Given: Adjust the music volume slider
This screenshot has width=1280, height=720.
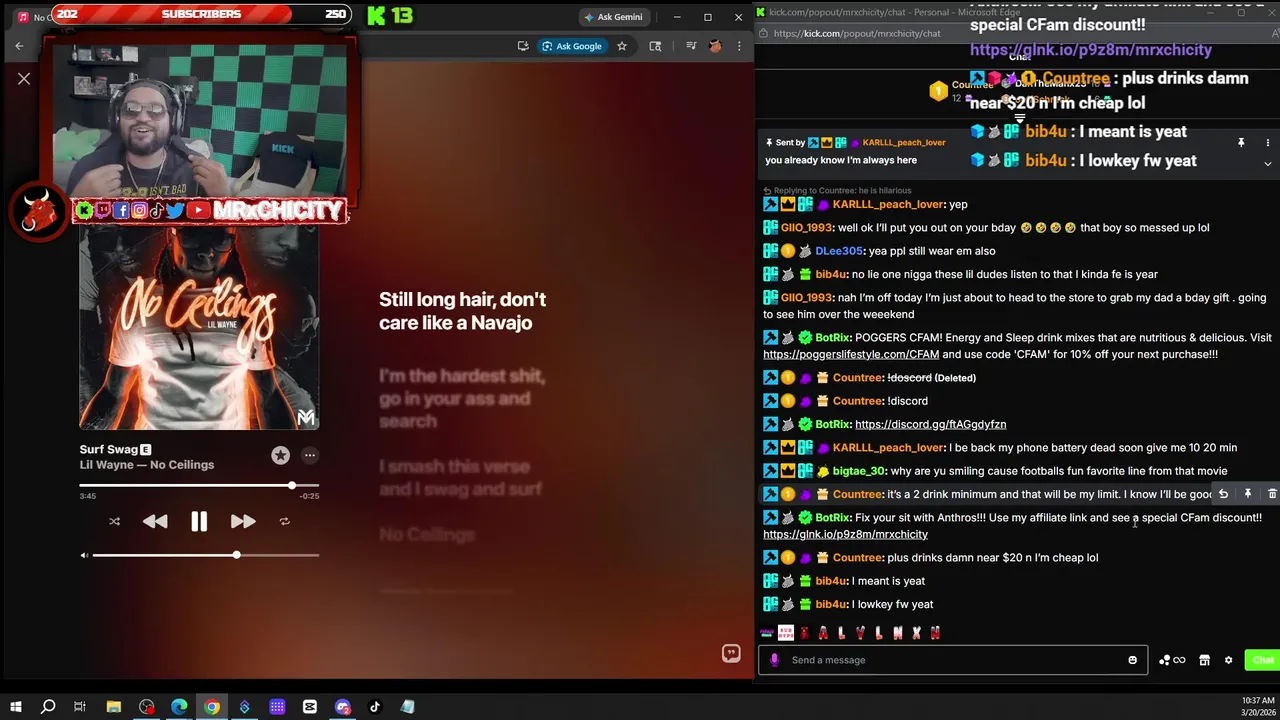Looking at the screenshot, I should point(206,555).
